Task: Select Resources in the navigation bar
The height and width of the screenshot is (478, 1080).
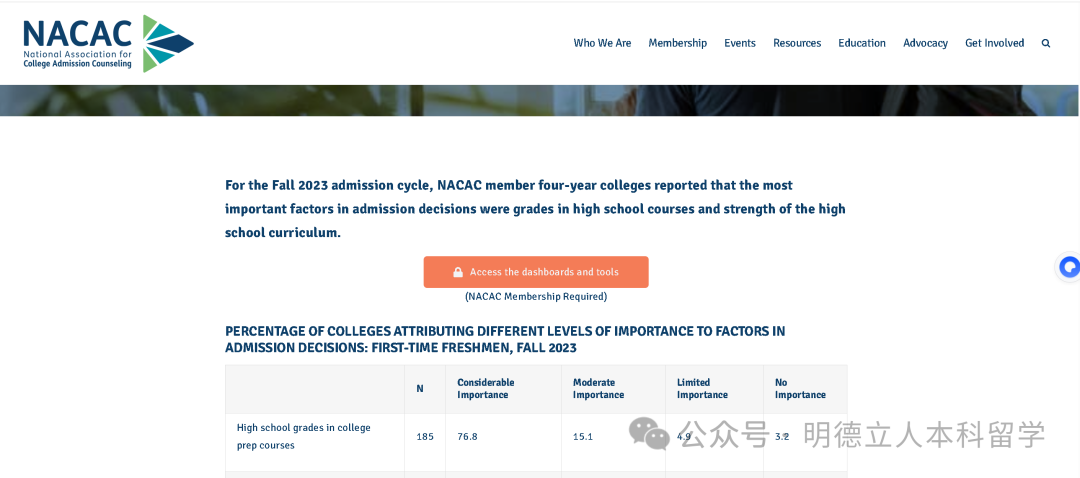Action: pyautogui.click(x=797, y=43)
